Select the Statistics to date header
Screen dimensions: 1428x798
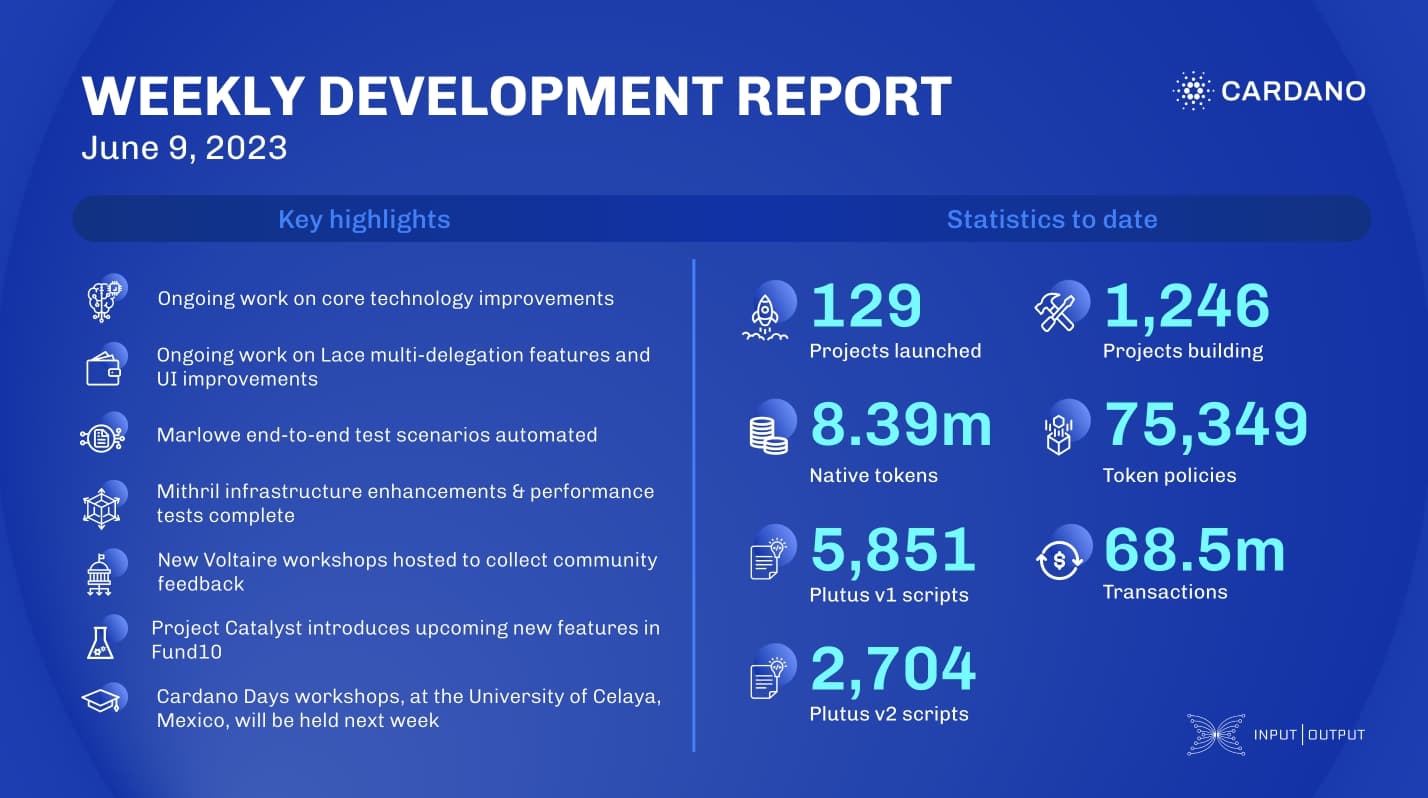1052,219
